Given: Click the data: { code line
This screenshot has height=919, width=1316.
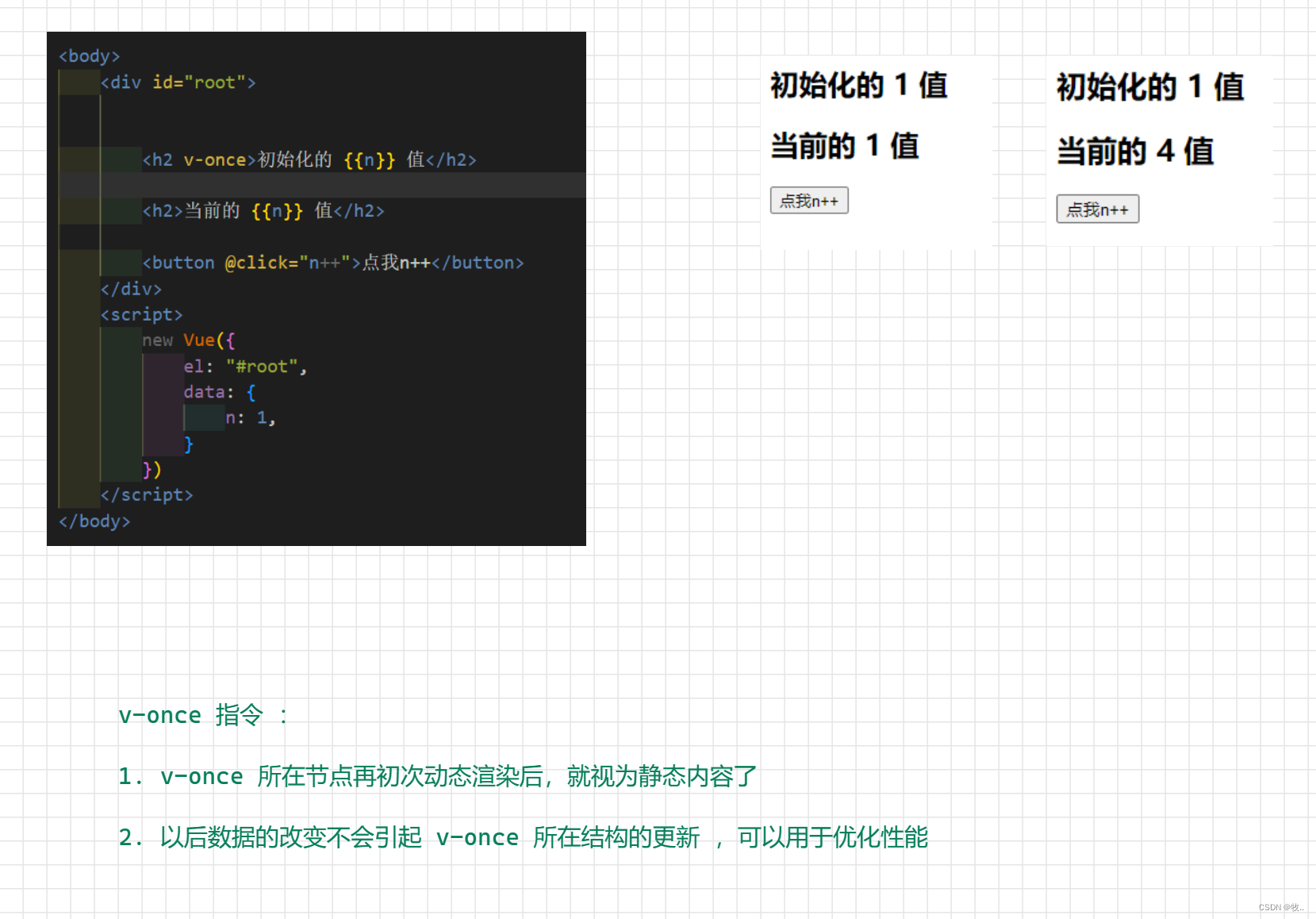Looking at the screenshot, I should click(220, 392).
